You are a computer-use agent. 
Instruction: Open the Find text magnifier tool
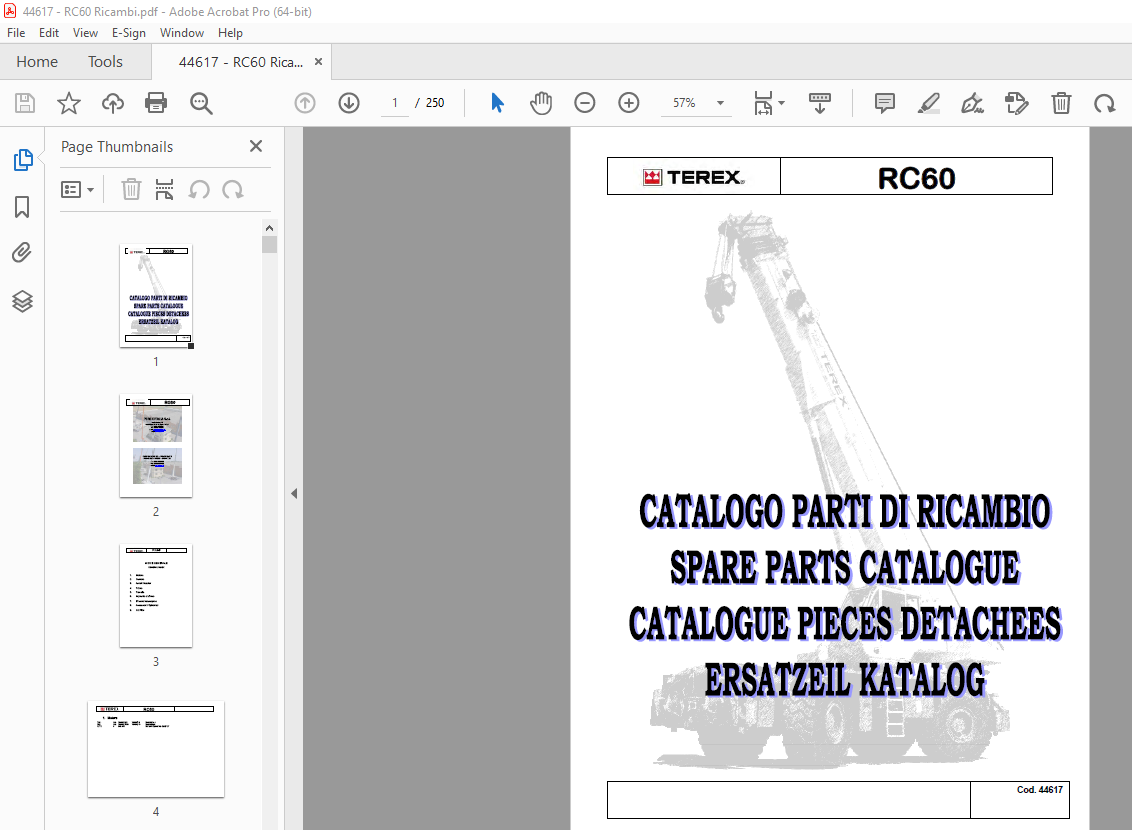click(201, 103)
